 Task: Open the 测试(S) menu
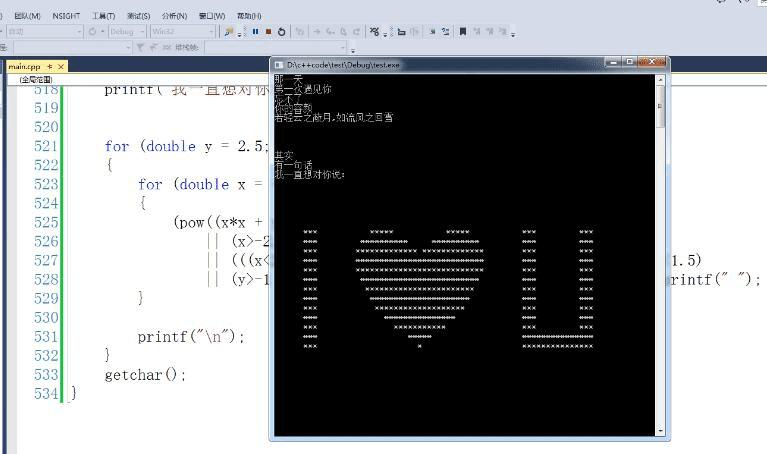pyautogui.click(x=138, y=16)
